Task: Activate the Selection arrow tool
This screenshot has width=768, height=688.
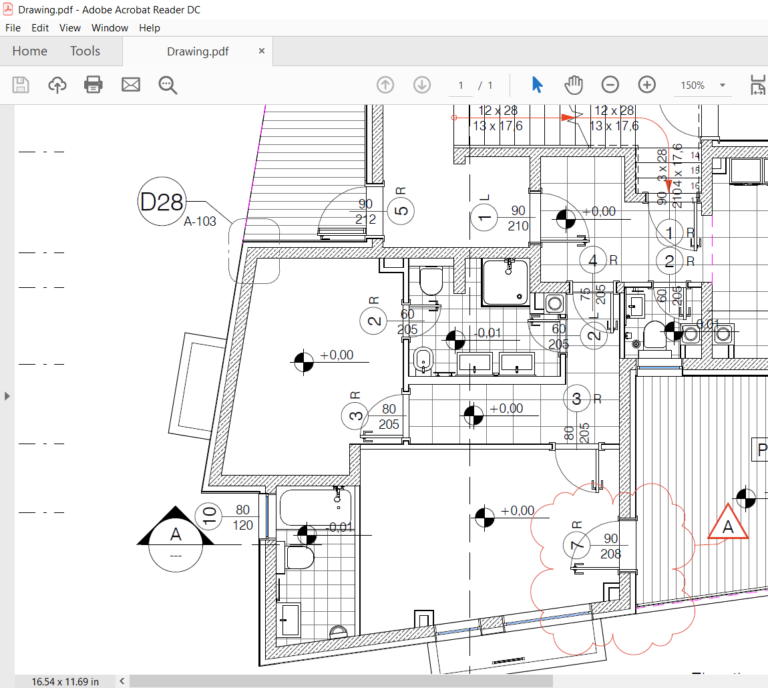Action: pos(537,85)
